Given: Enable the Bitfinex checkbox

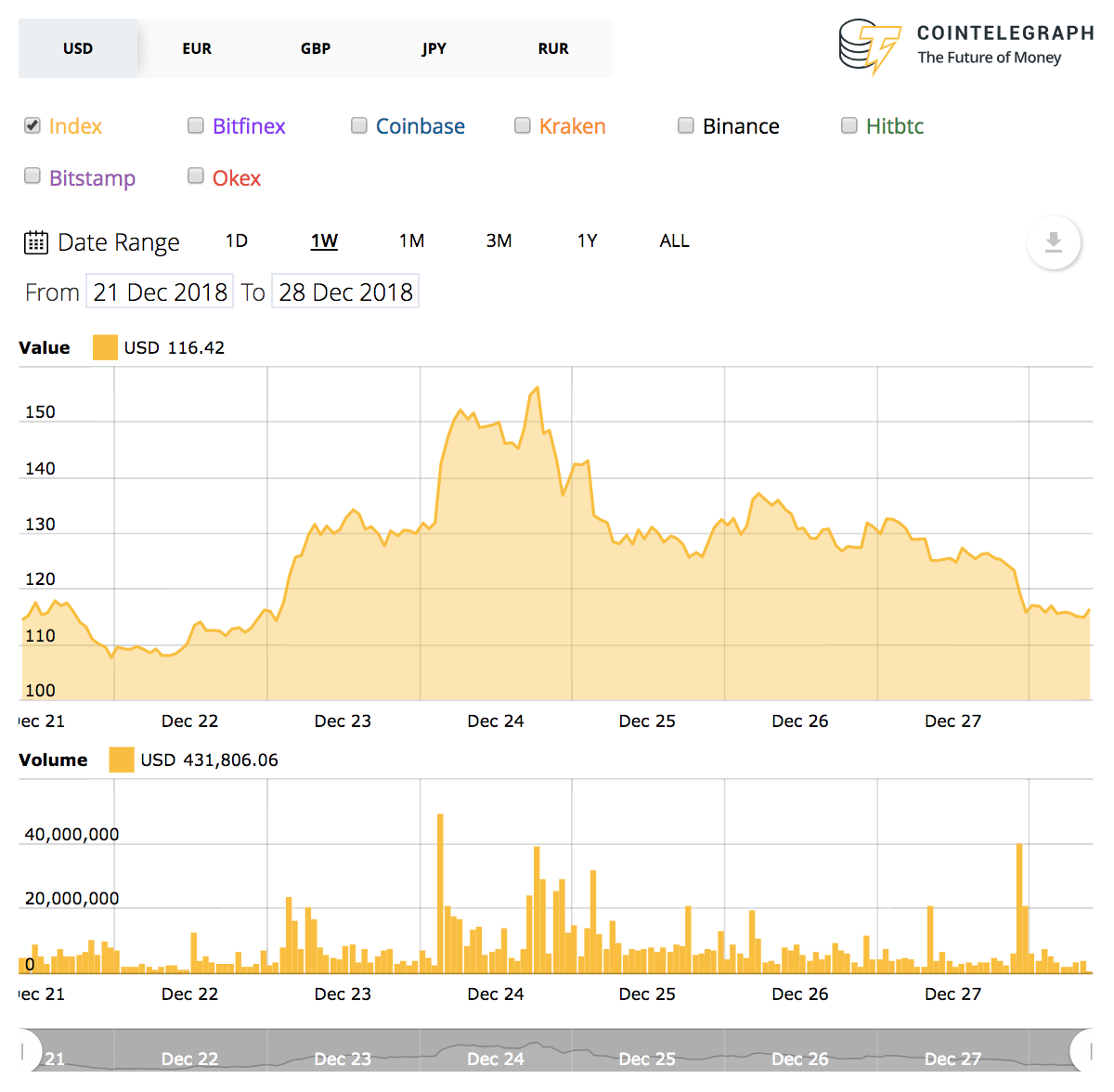Looking at the screenshot, I should pos(196,125).
